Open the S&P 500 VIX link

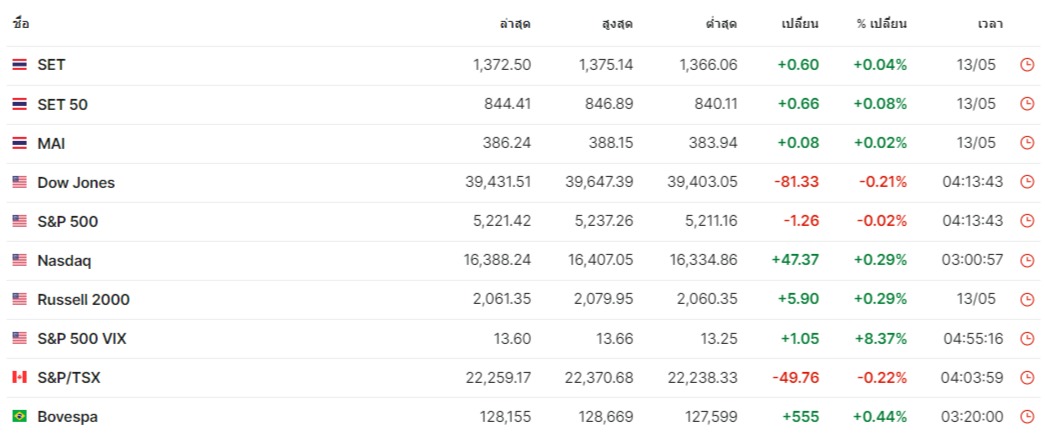pos(82,338)
